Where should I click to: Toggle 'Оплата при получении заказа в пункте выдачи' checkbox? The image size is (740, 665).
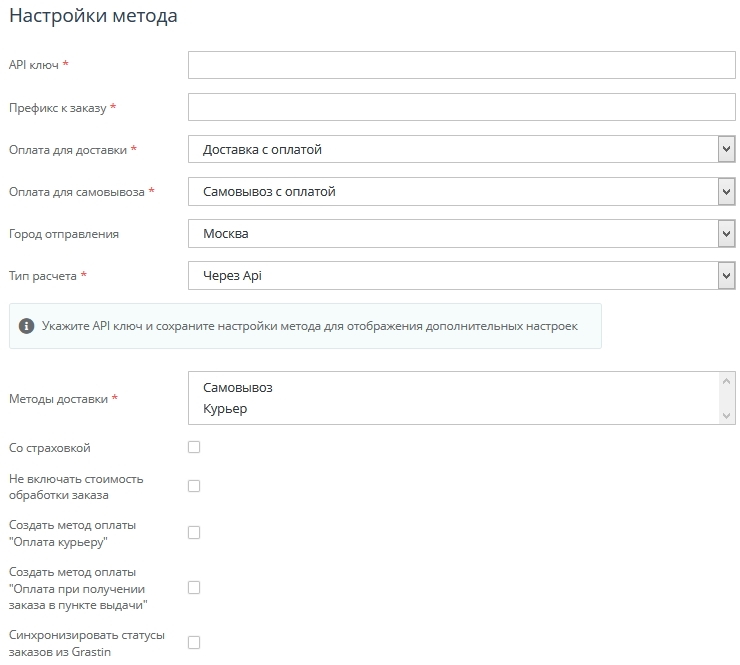194,587
